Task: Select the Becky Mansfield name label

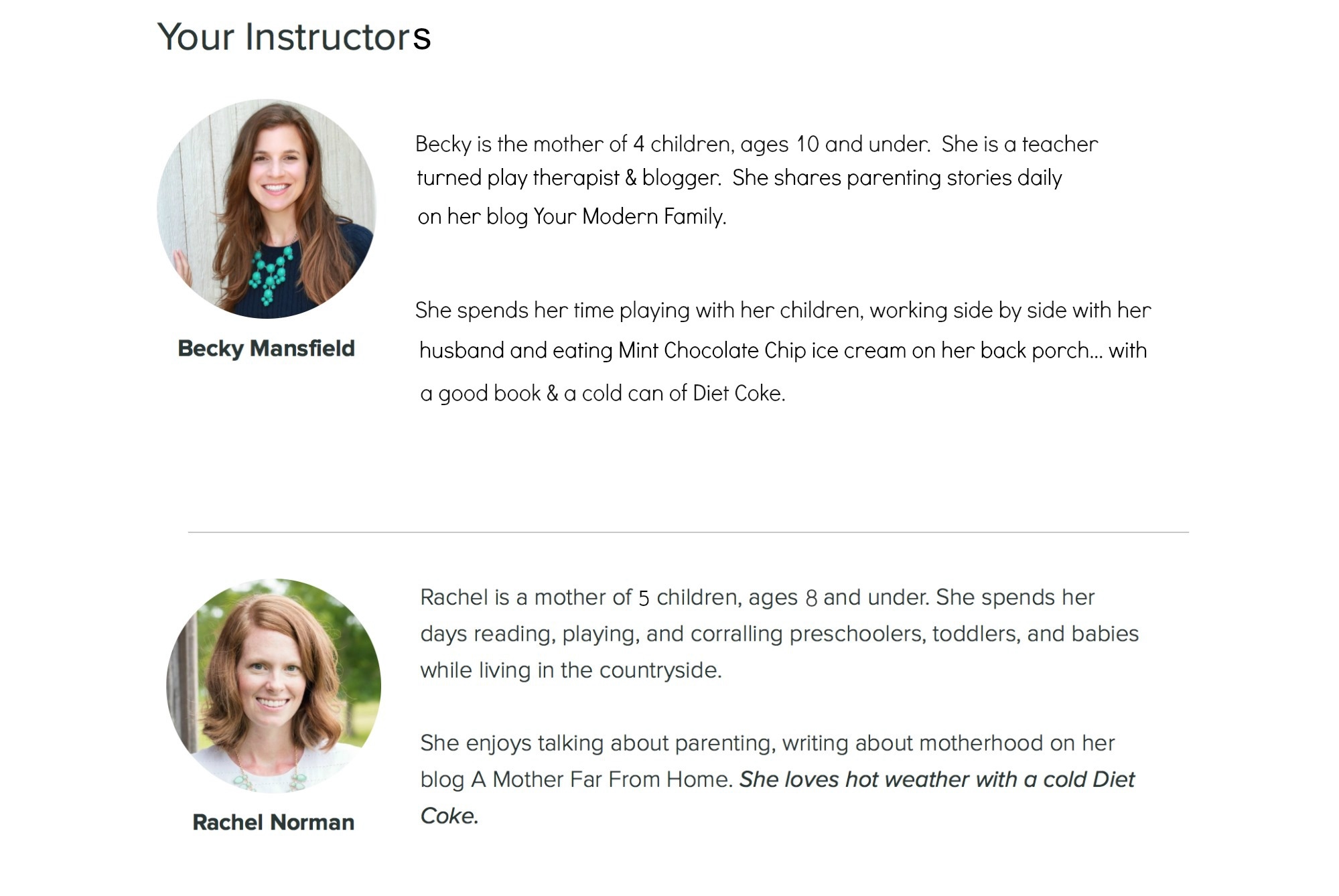Action: coord(266,349)
